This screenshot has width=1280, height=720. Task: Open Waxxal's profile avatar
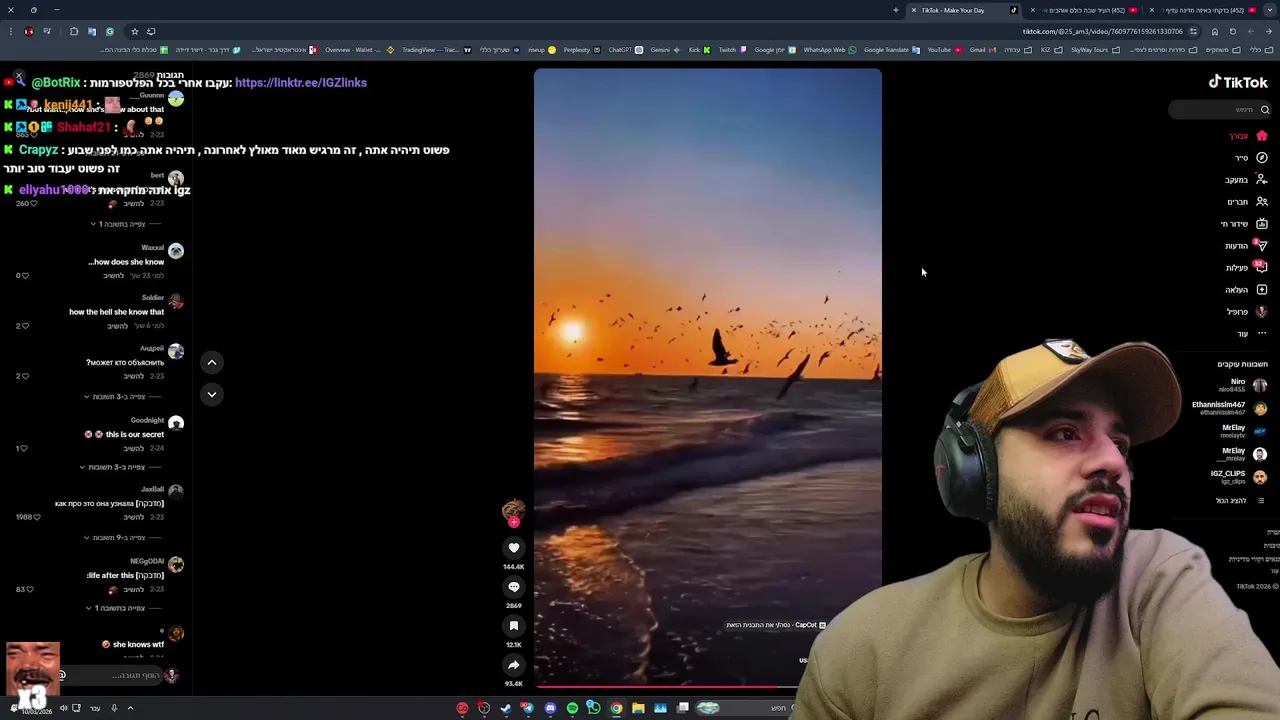tap(176, 251)
